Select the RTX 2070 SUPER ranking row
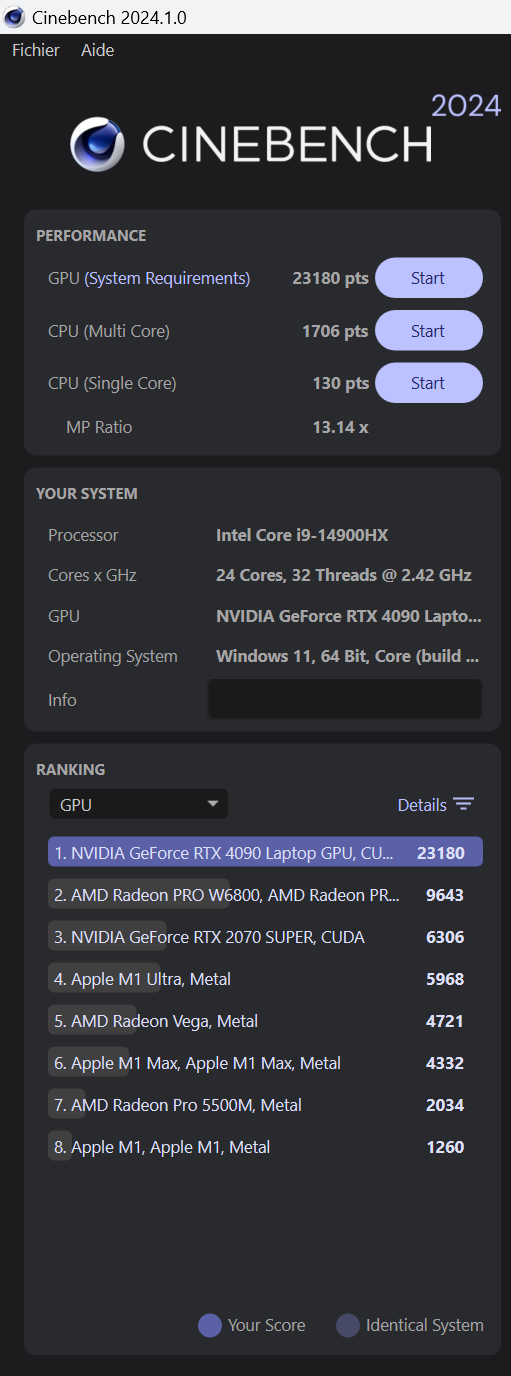The height and width of the screenshot is (1376, 511). tap(265, 937)
